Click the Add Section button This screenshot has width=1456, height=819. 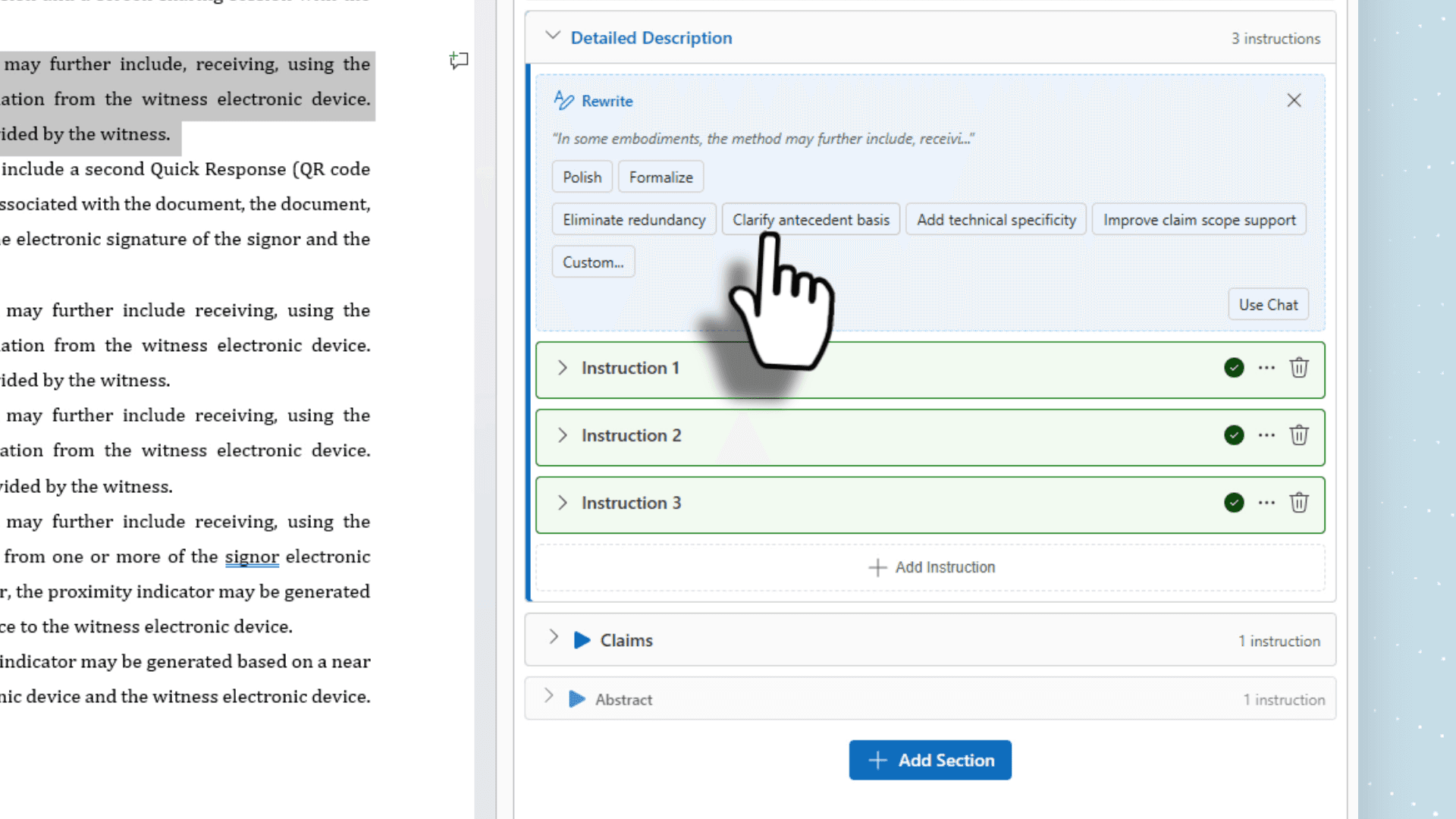(x=930, y=760)
